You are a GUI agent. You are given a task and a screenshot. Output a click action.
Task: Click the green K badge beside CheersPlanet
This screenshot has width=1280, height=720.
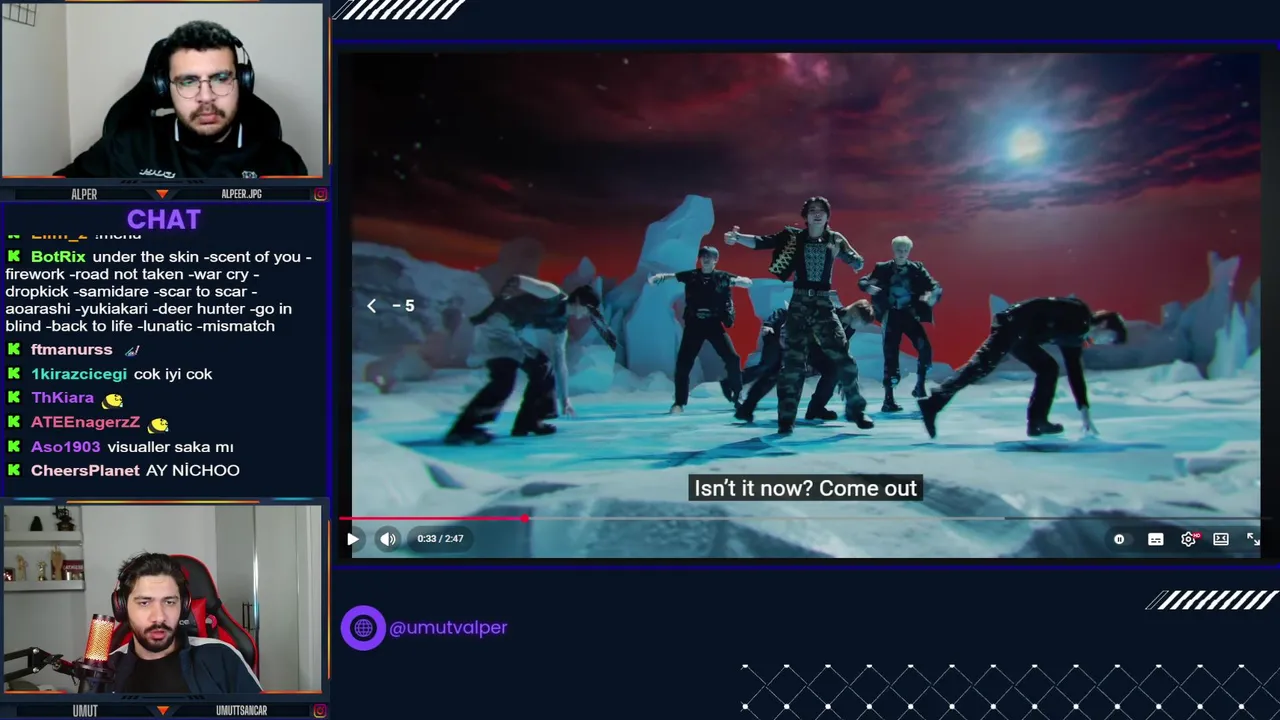coord(14,471)
